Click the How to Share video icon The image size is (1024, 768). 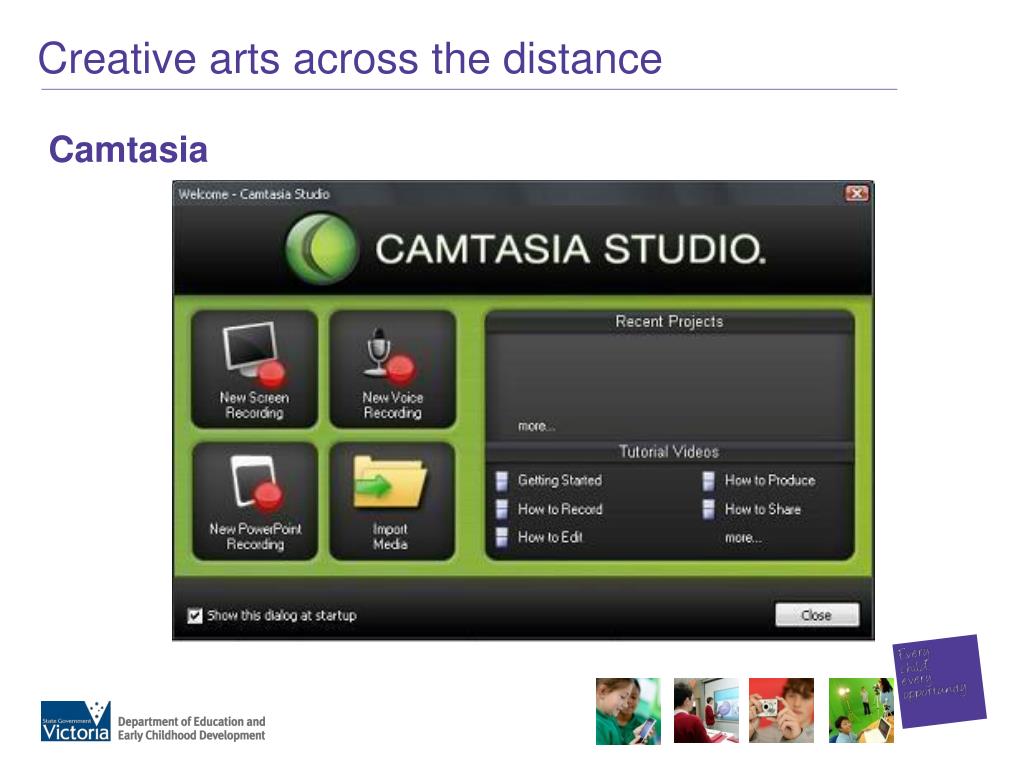(709, 509)
